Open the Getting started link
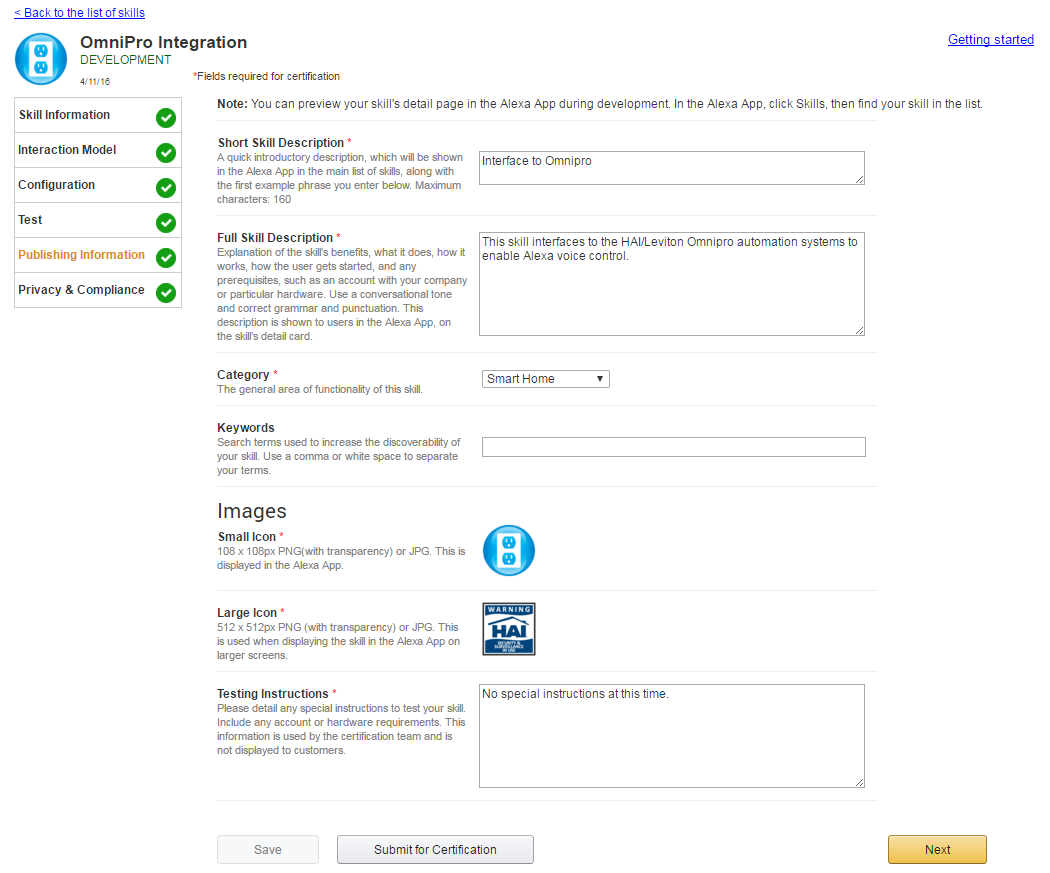The width and height of the screenshot is (1050, 873). [990, 40]
